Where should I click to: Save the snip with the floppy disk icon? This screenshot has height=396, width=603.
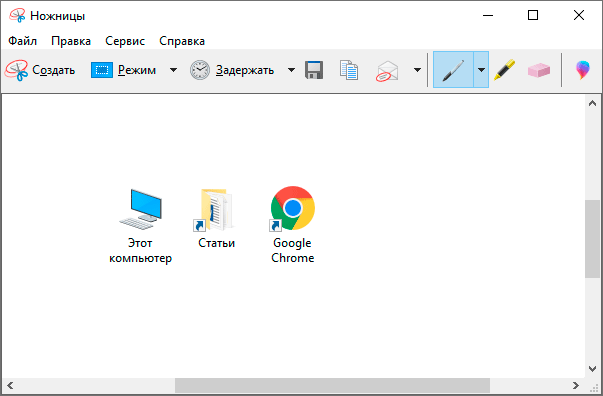tap(314, 70)
